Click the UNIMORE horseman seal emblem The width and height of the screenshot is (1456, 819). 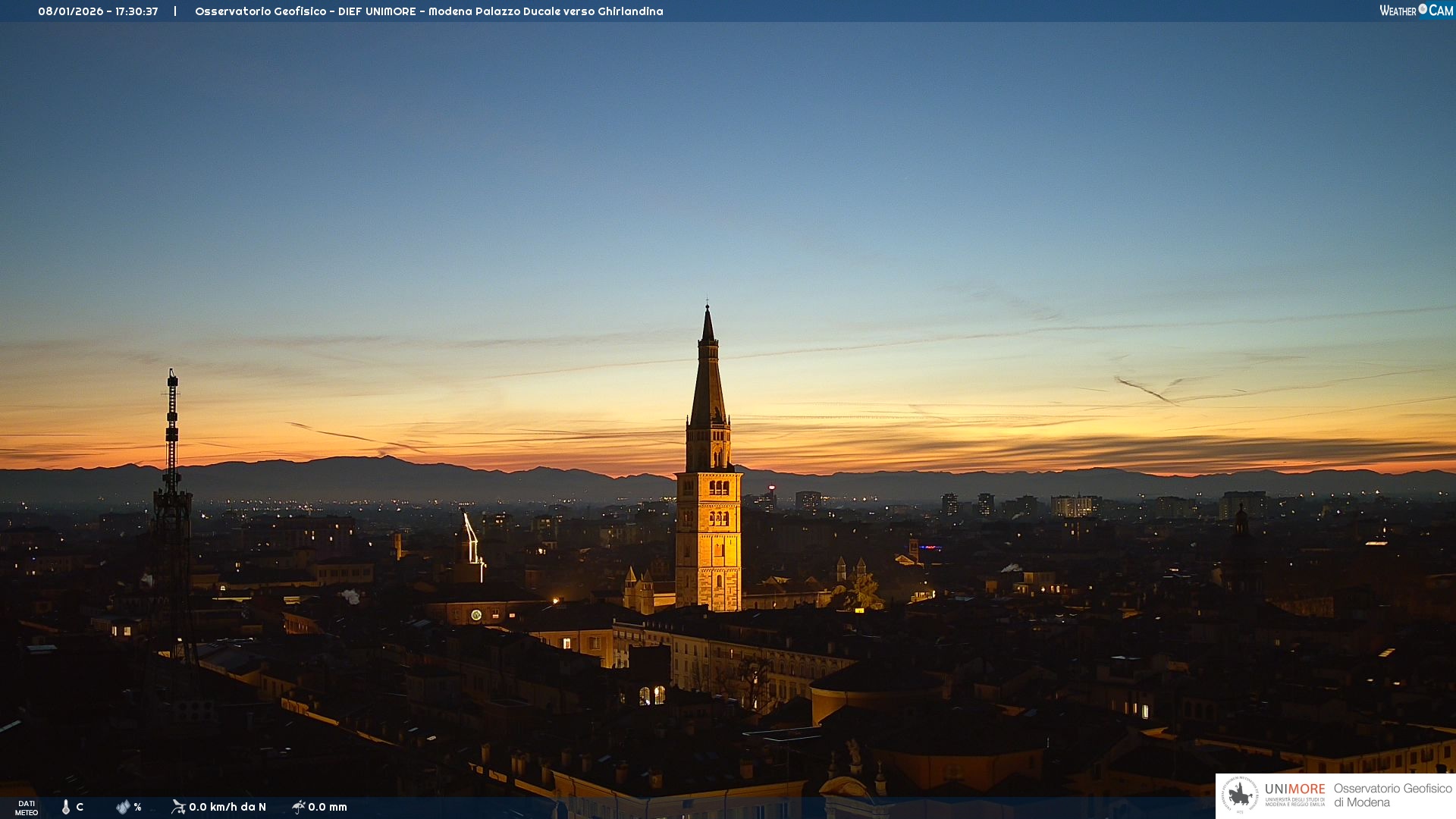click(1240, 795)
